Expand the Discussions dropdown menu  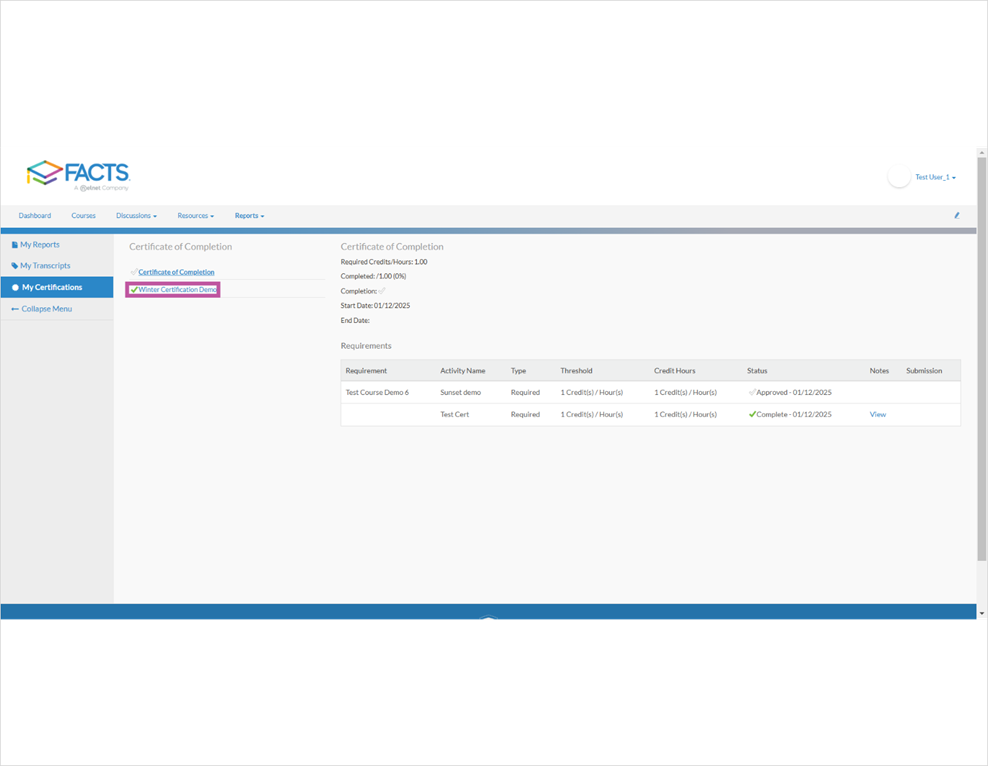click(x=136, y=215)
